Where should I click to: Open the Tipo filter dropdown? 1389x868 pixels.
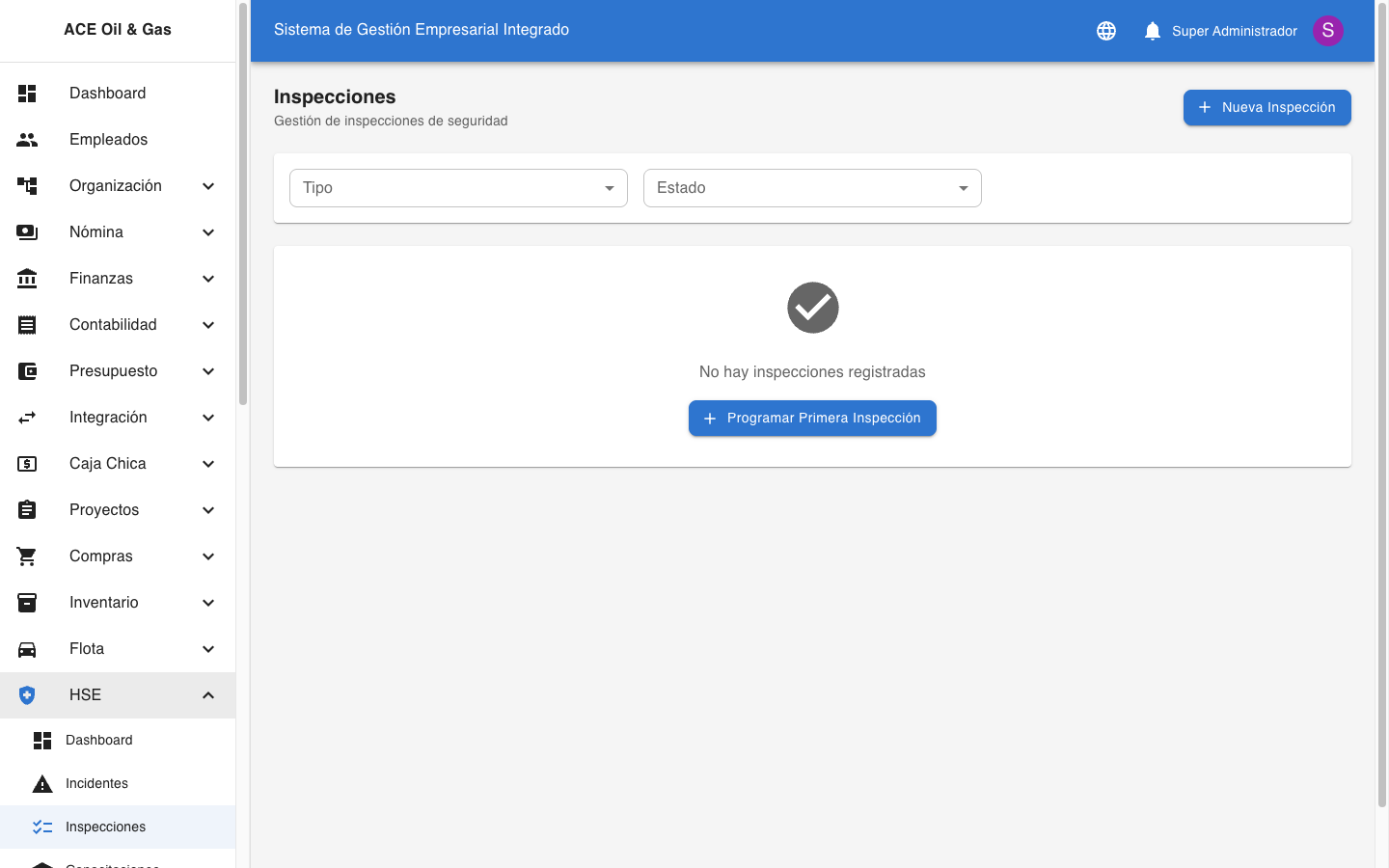click(x=458, y=188)
